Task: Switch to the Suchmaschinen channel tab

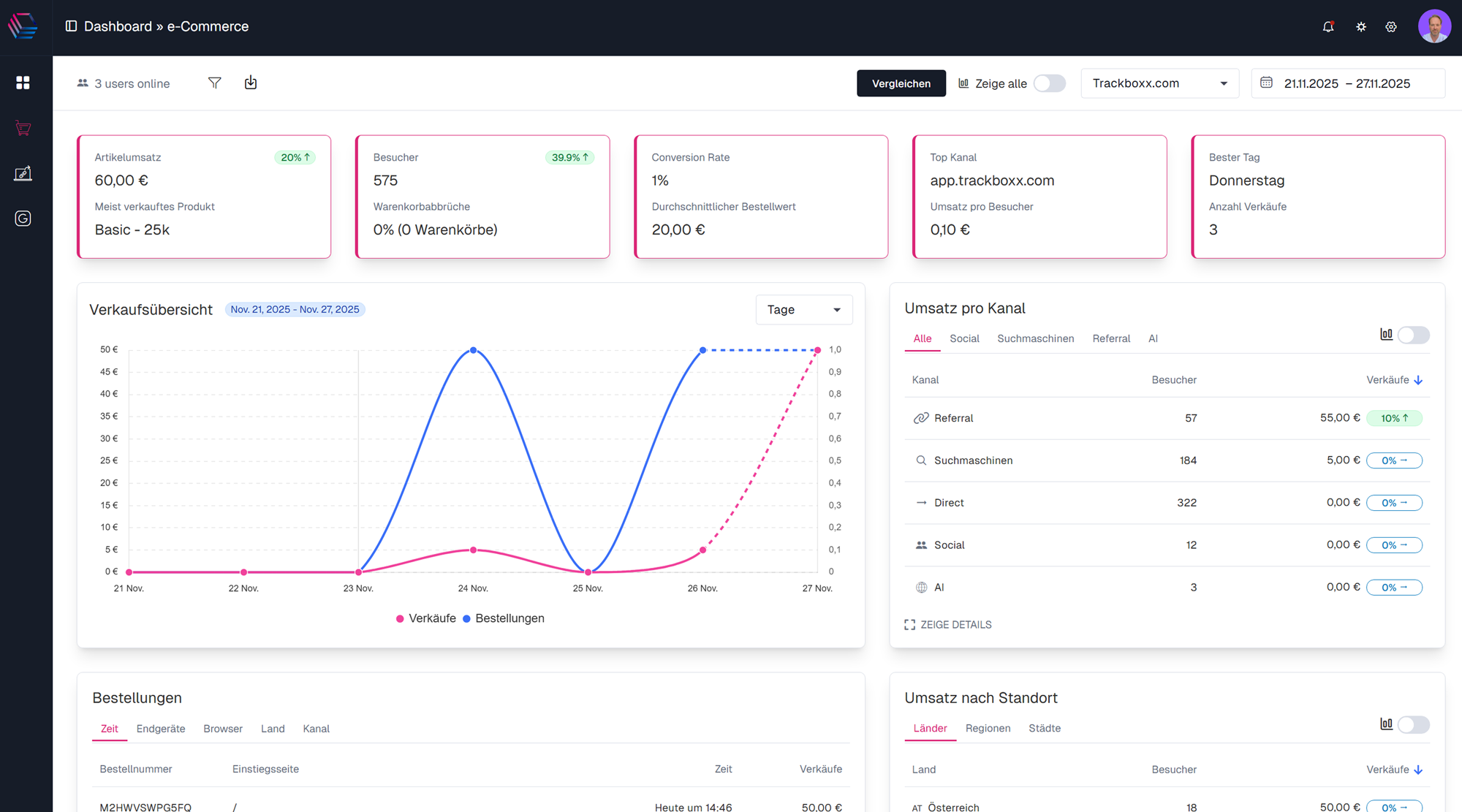Action: click(1035, 338)
